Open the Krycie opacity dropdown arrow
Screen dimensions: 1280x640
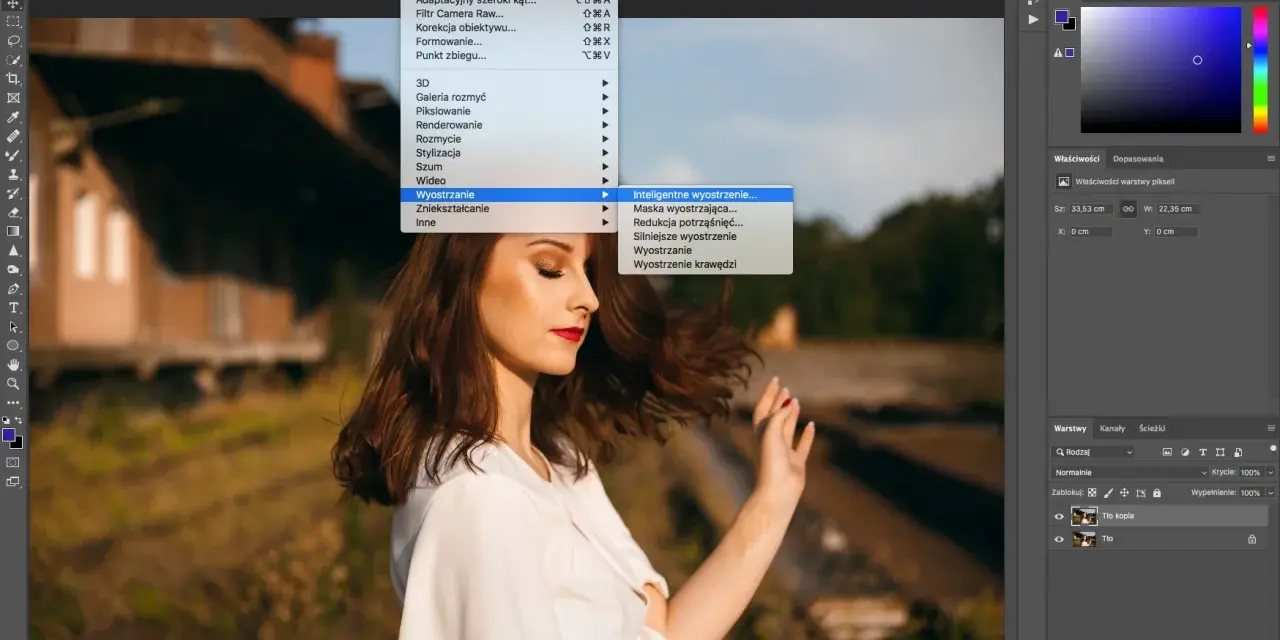click(1270, 472)
